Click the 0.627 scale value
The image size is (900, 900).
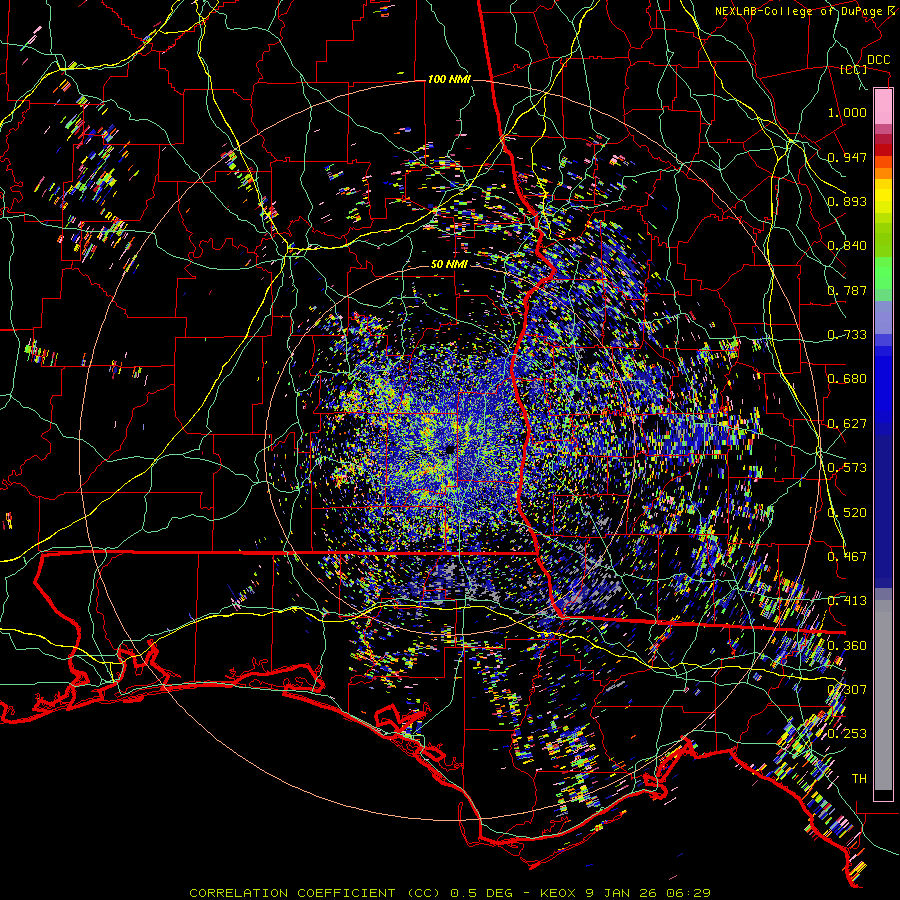[847, 424]
